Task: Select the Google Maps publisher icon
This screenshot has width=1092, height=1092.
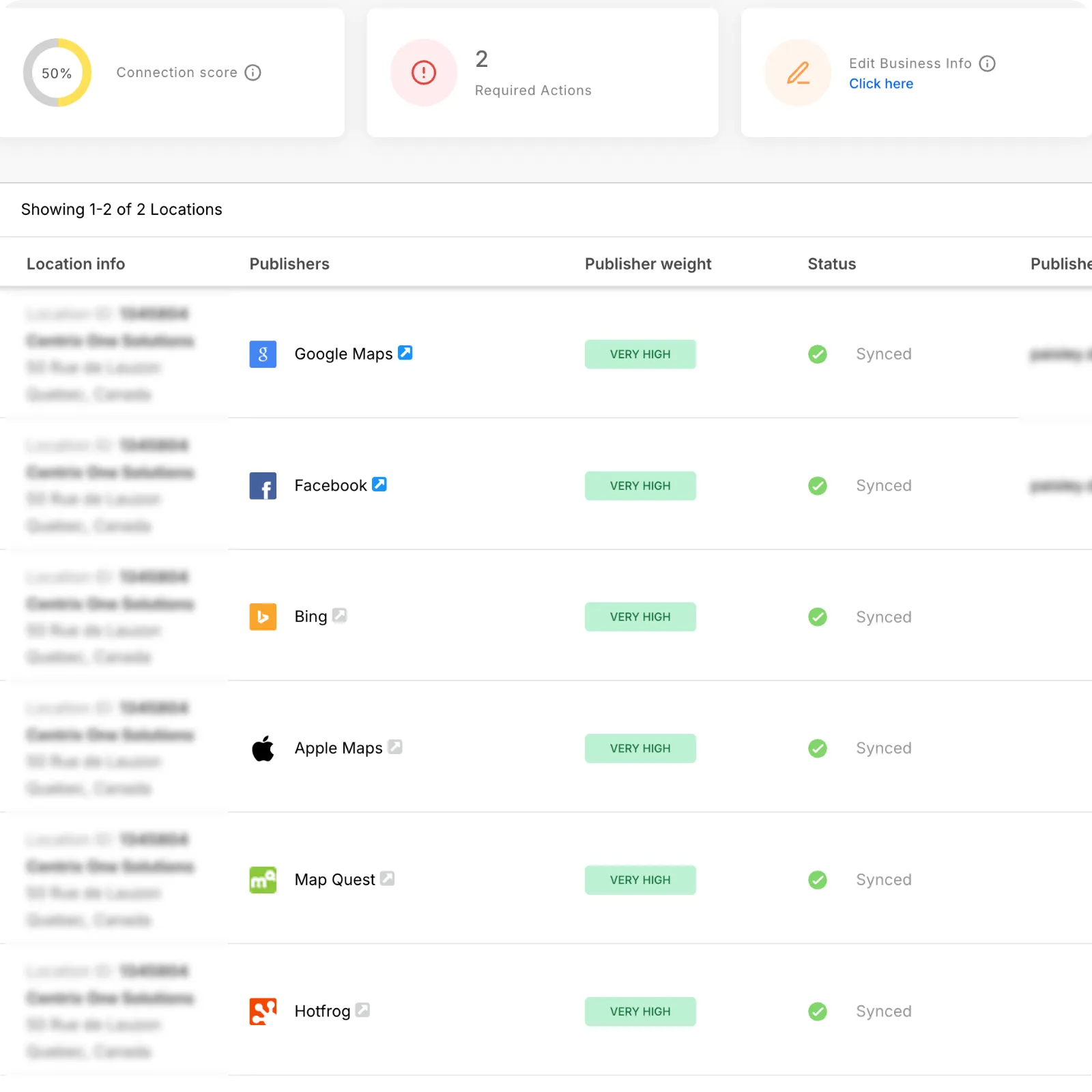Action: (x=263, y=354)
